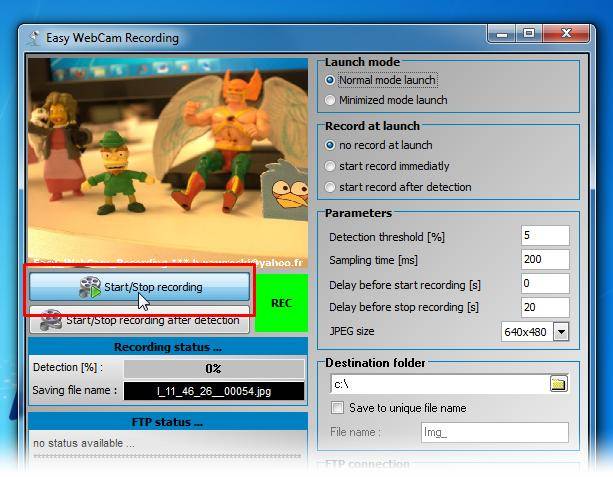This screenshot has height=477, width=613.
Task: Enable Save to unique file name
Action: (x=337, y=408)
